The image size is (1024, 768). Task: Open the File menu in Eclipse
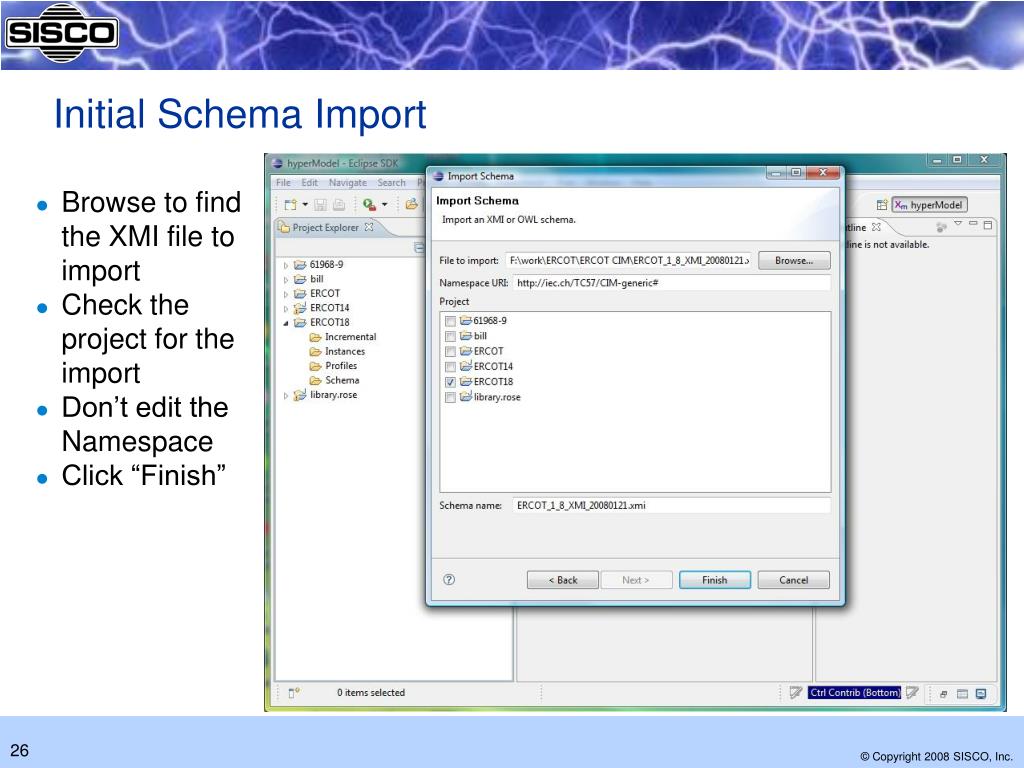(x=283, y=183)
